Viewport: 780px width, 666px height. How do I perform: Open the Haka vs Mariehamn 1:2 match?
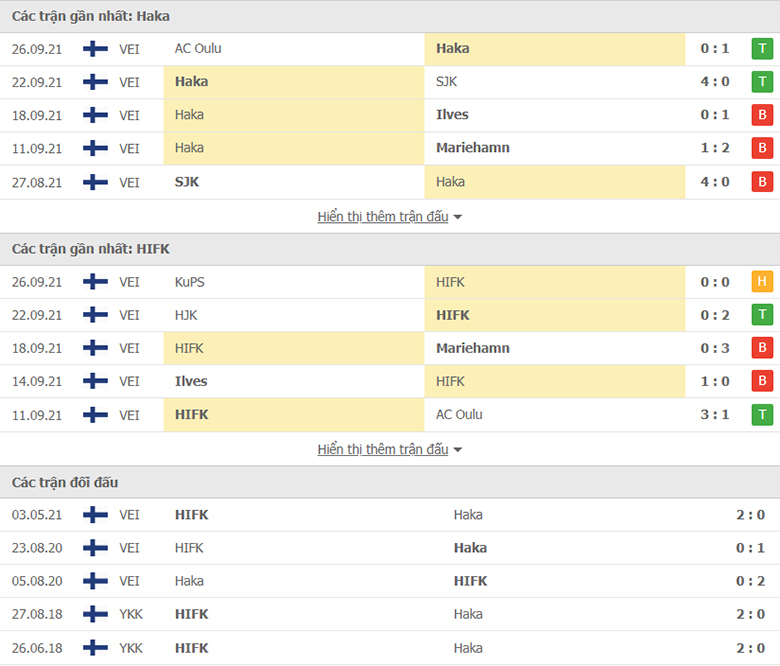click(x=390, y=148)
